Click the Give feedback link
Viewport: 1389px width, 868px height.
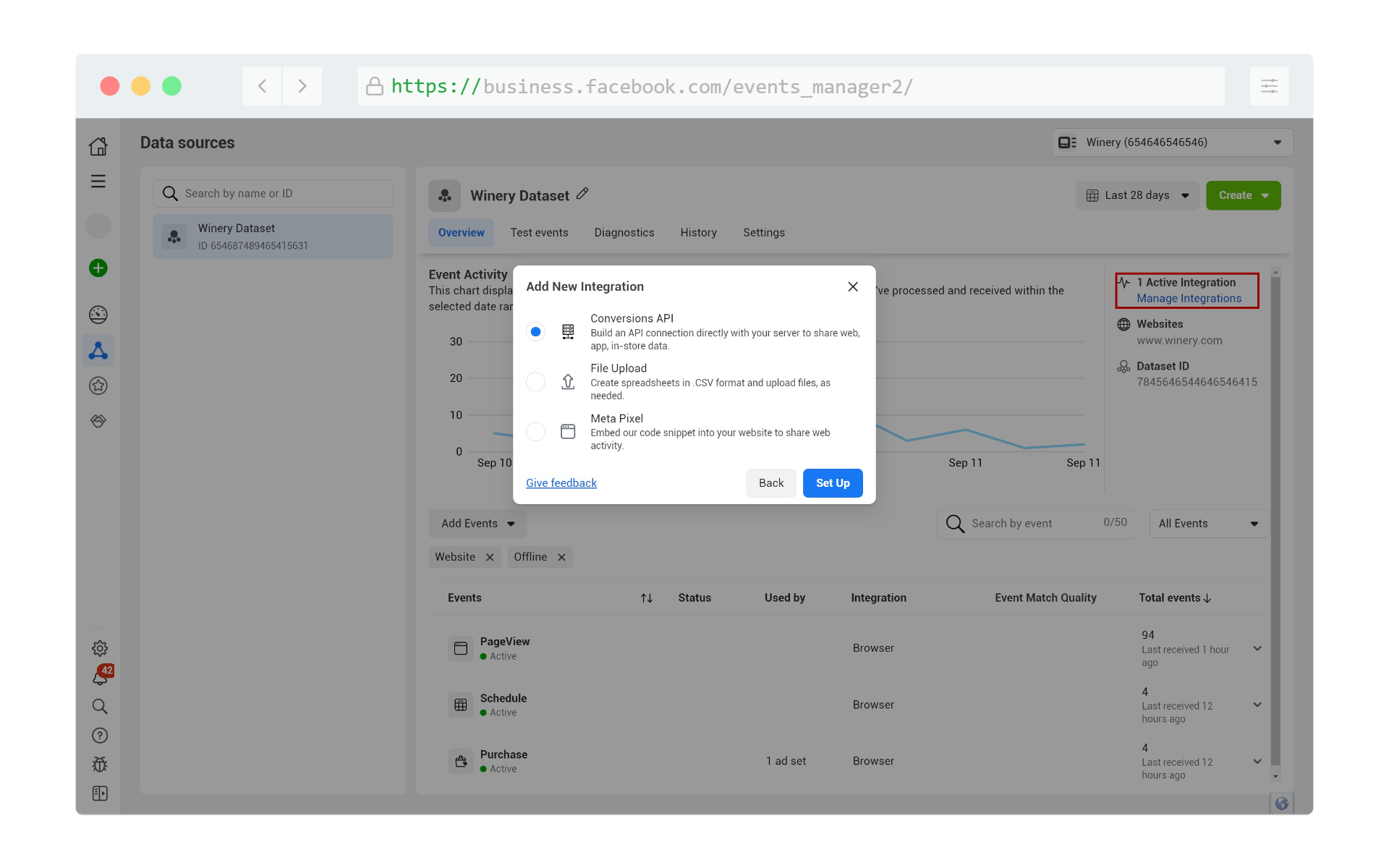tap(561, 483)
